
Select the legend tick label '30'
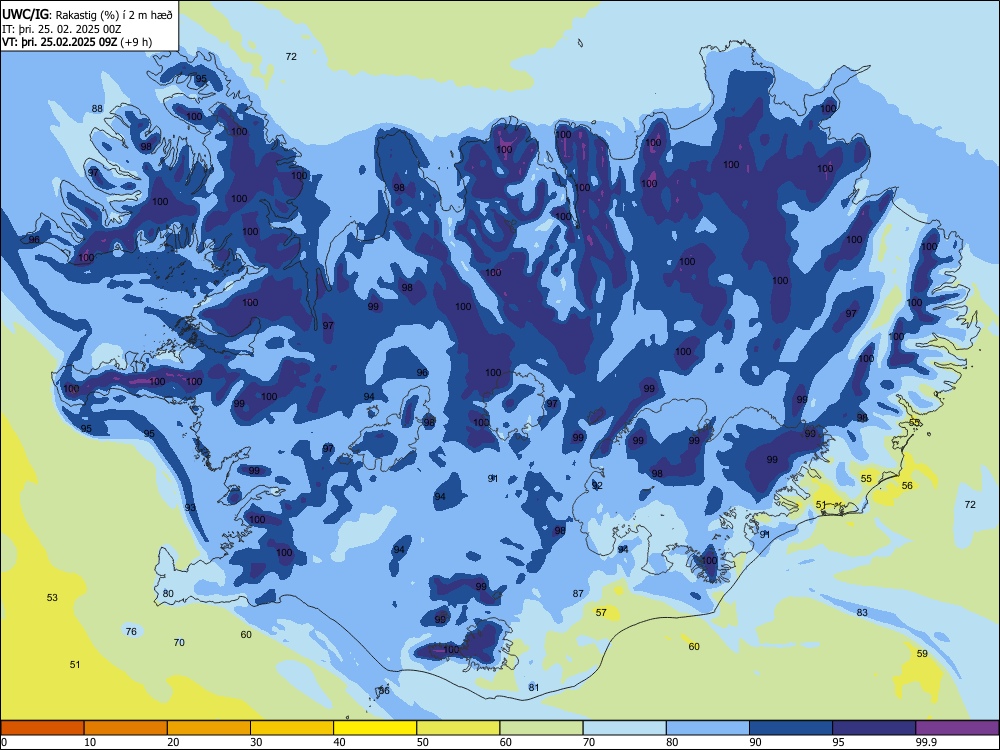256,742
